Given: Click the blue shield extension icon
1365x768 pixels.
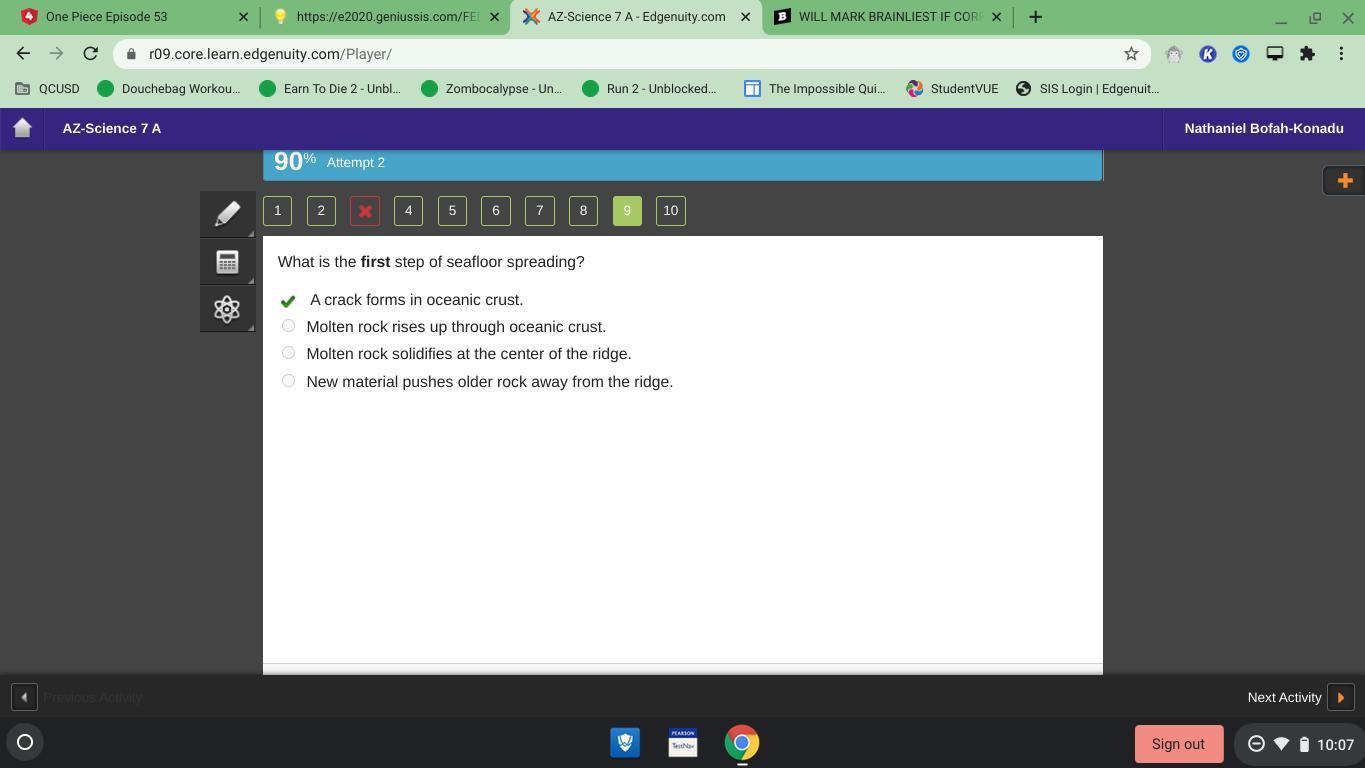Looking at the screenshot, I should (1241, 54).
